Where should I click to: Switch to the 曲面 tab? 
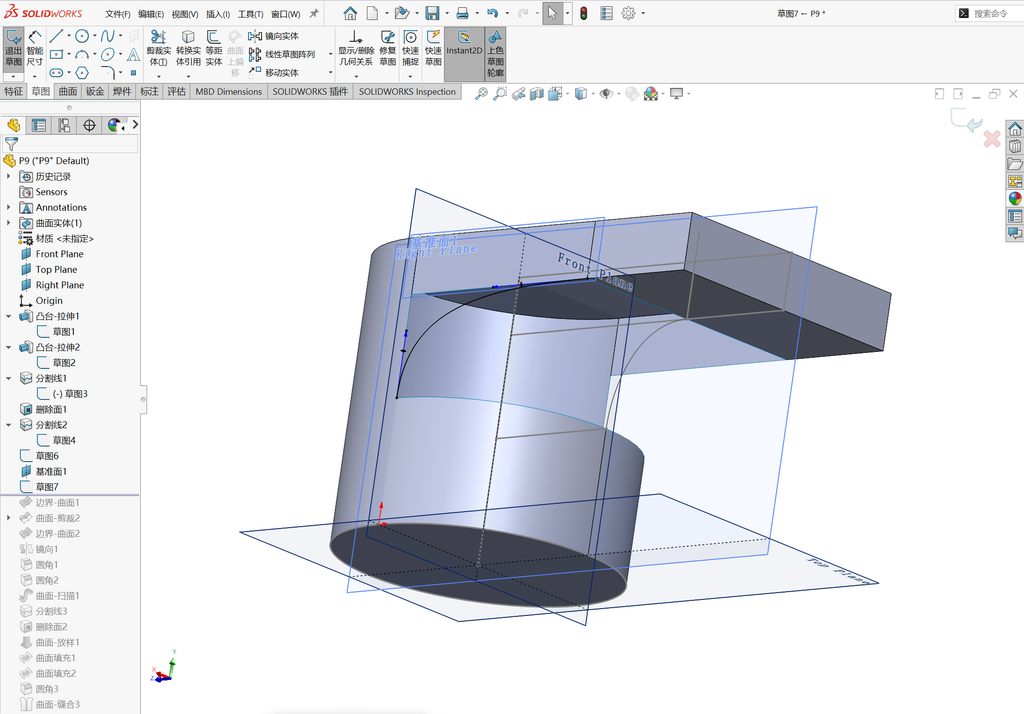coord(68,91)
